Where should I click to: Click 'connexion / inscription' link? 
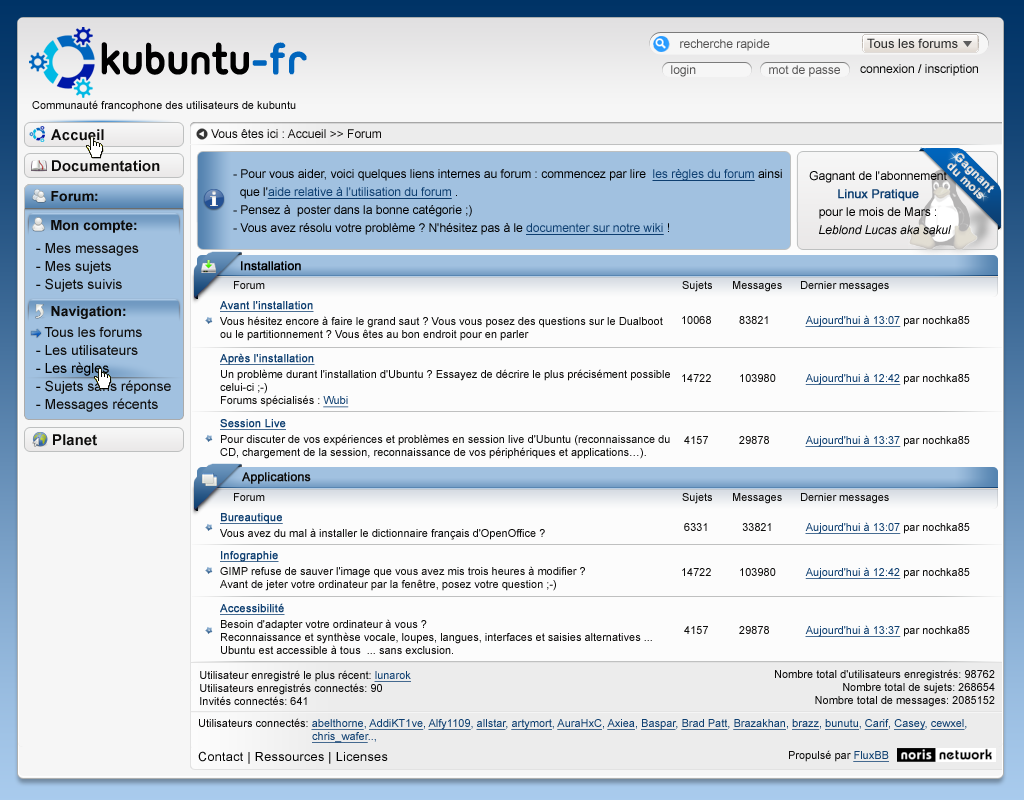[919, 69]
